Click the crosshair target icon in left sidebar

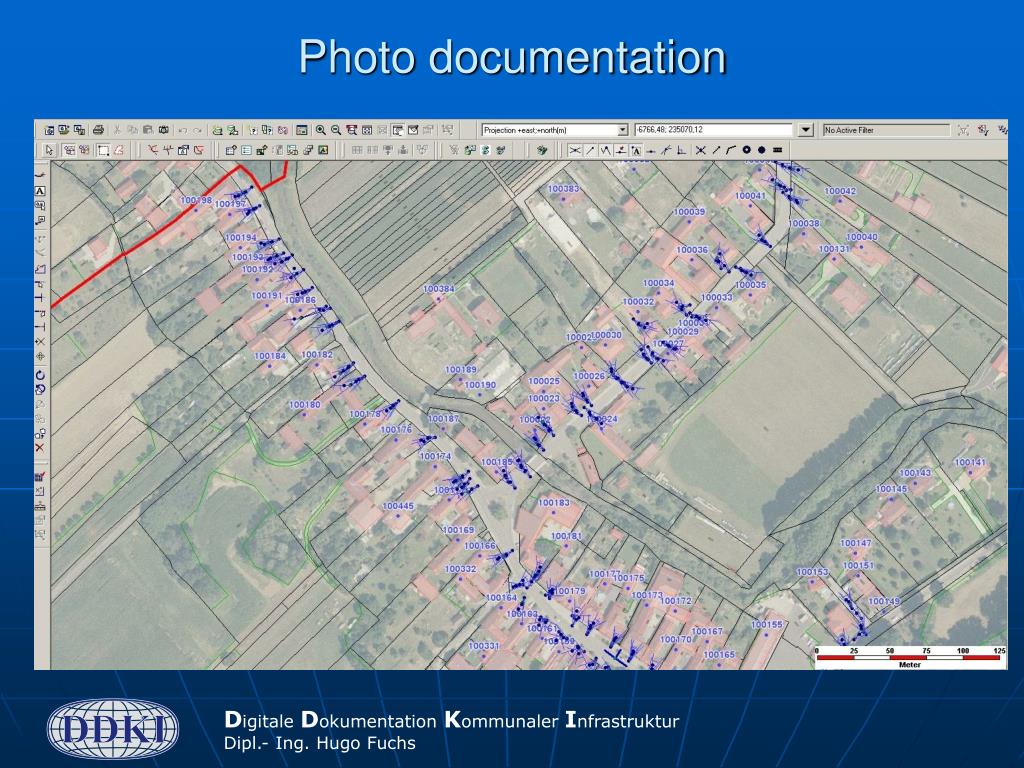[x=40, y=357]
